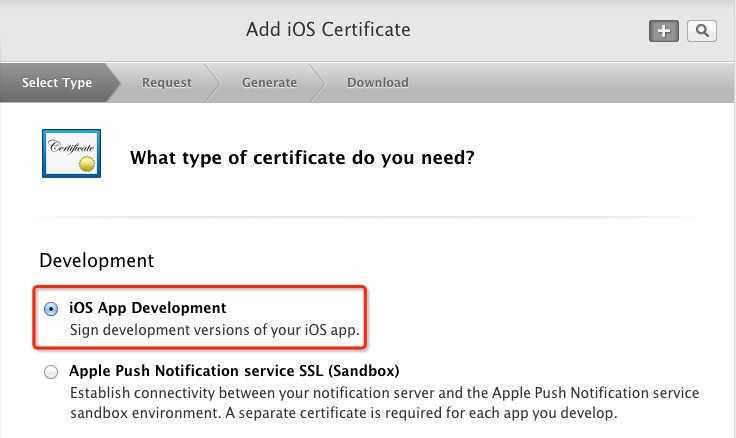
Task: Select the iOS App Development radio button
Action: pos(51,309)
